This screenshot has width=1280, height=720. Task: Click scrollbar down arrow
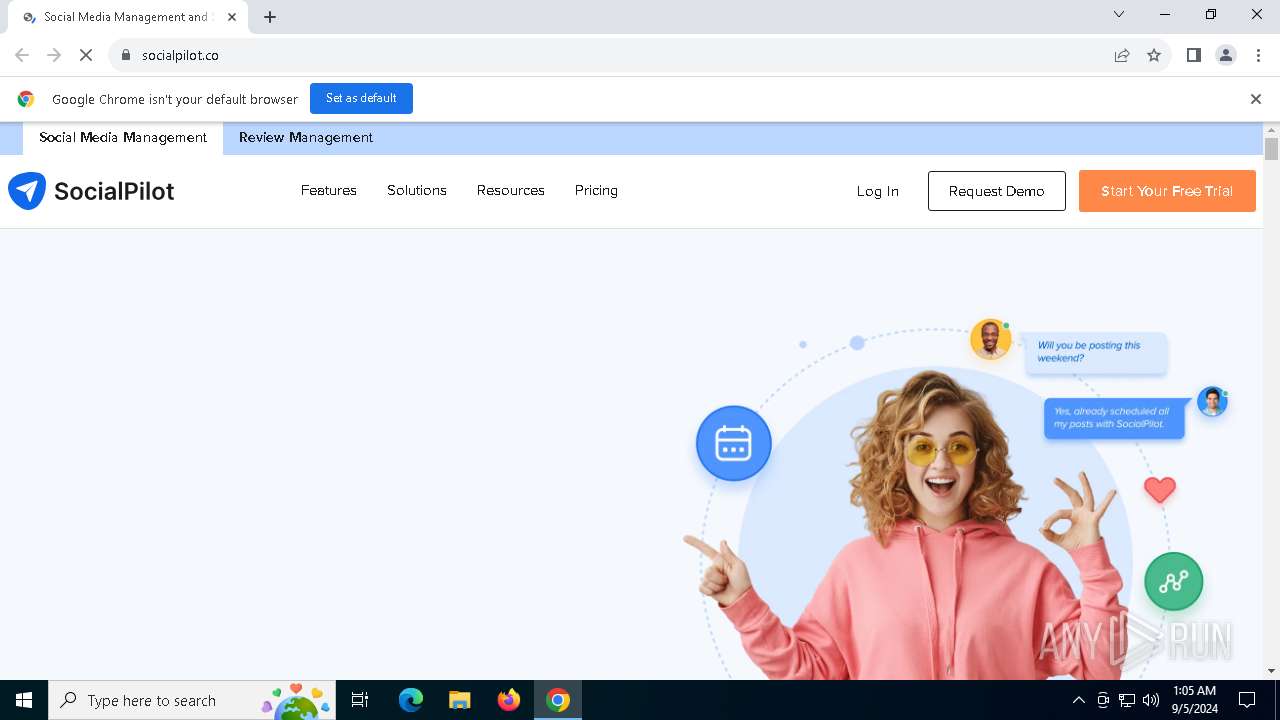[1272, 671]
